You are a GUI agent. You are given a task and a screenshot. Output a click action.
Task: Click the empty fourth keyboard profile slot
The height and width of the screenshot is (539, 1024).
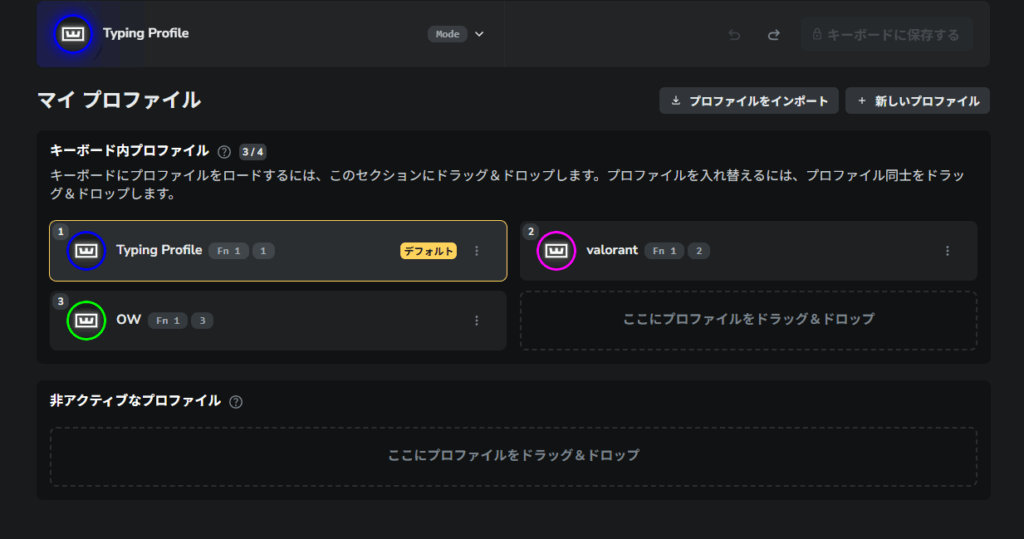pos(748,320)
